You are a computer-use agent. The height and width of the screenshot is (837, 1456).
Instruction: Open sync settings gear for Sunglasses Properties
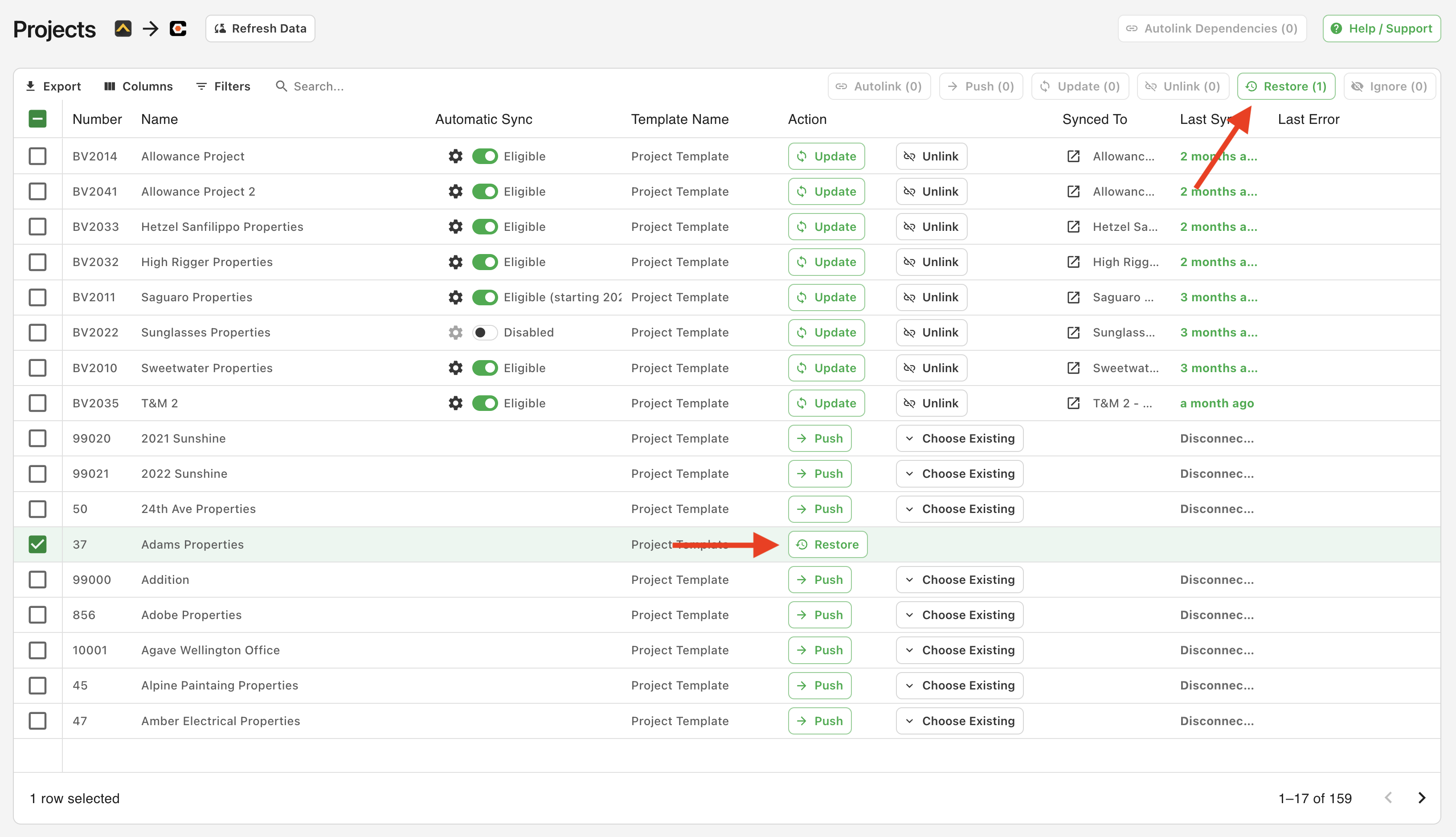(455, 332)
